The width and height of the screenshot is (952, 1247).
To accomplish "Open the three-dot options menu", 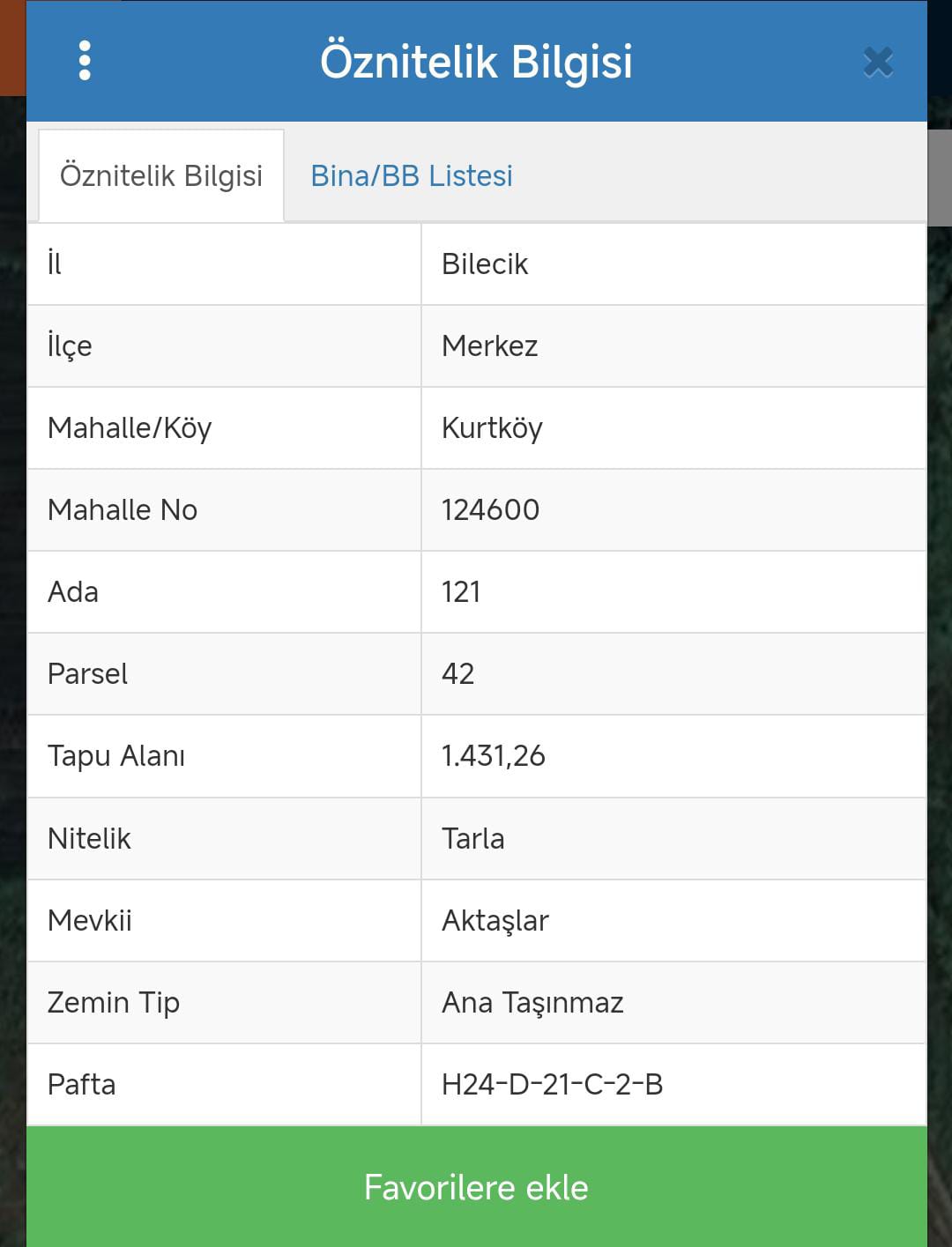I will (85, 61).
